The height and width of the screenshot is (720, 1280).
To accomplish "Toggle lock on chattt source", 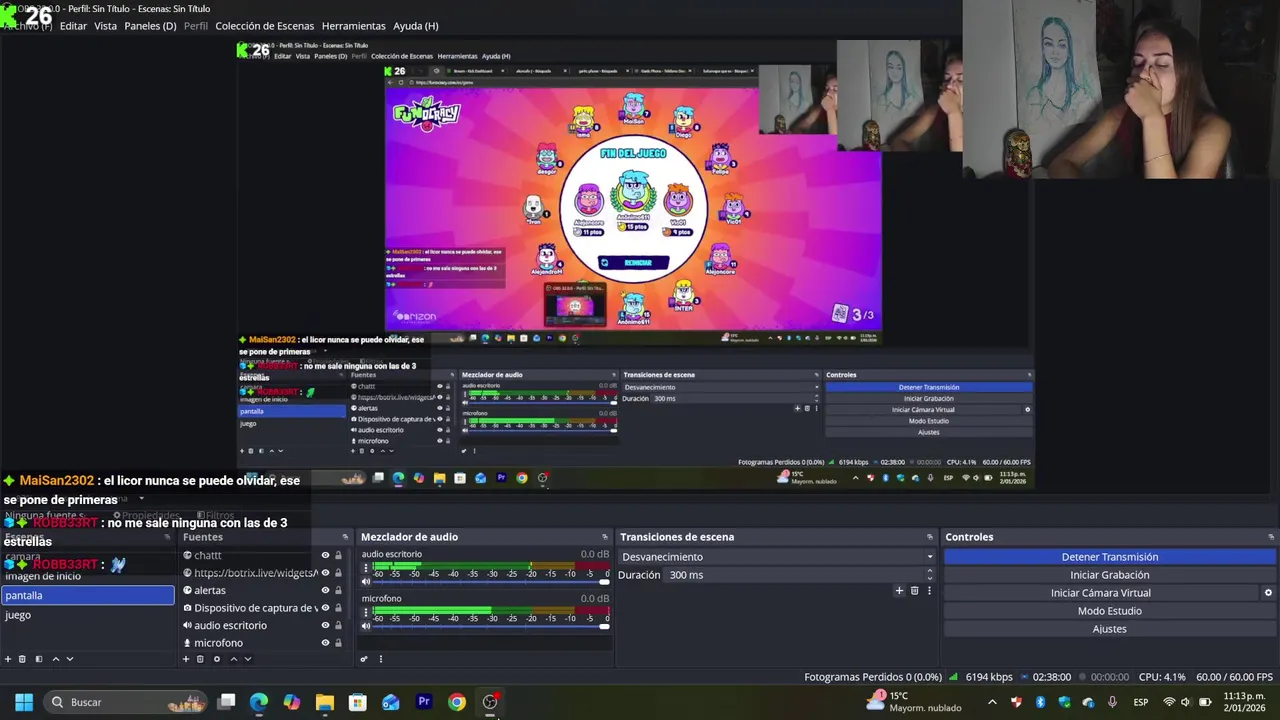I will point(338,555).
